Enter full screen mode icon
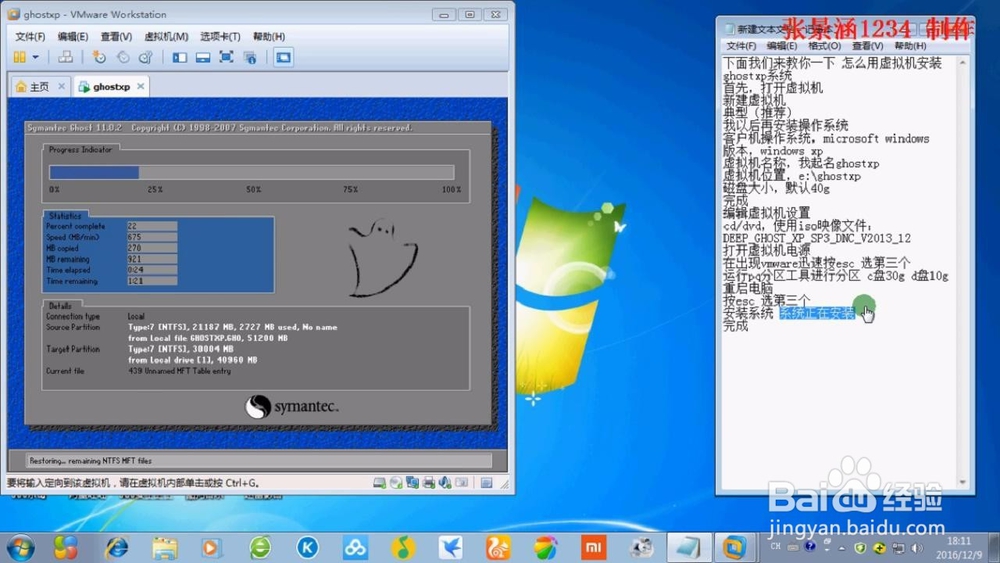 pyautogui.click(x=226, y=57)
